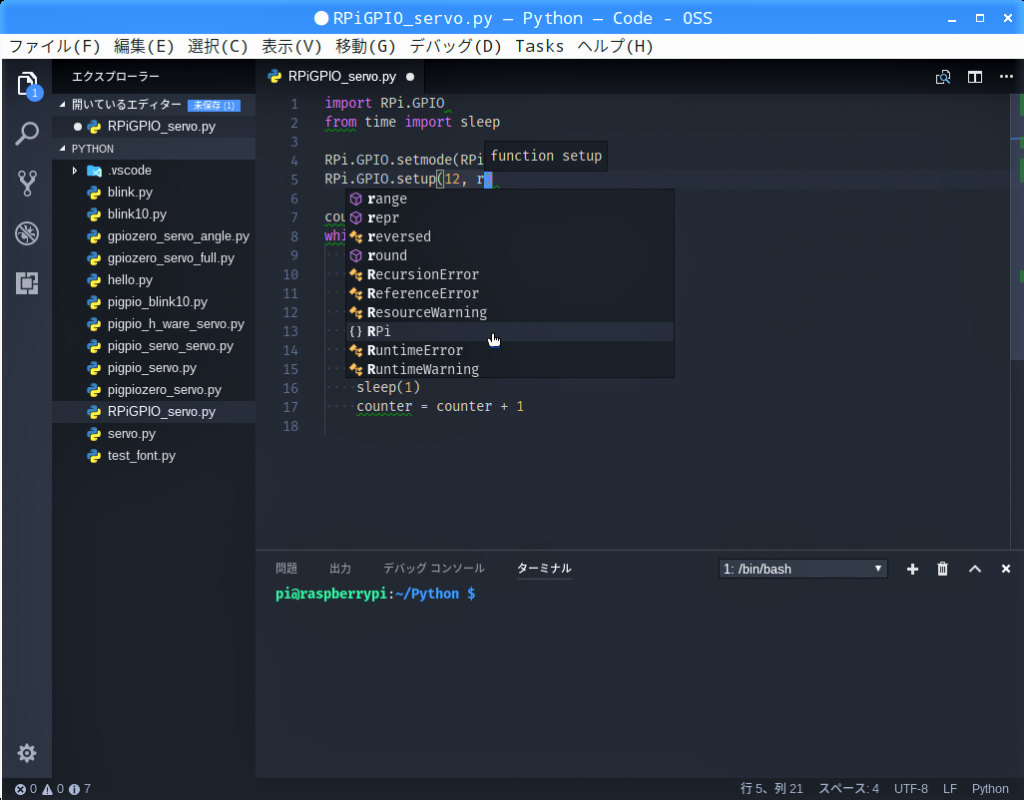
Task: Open gpiozero_servo_angle.py file
Action: coord(154,236)
